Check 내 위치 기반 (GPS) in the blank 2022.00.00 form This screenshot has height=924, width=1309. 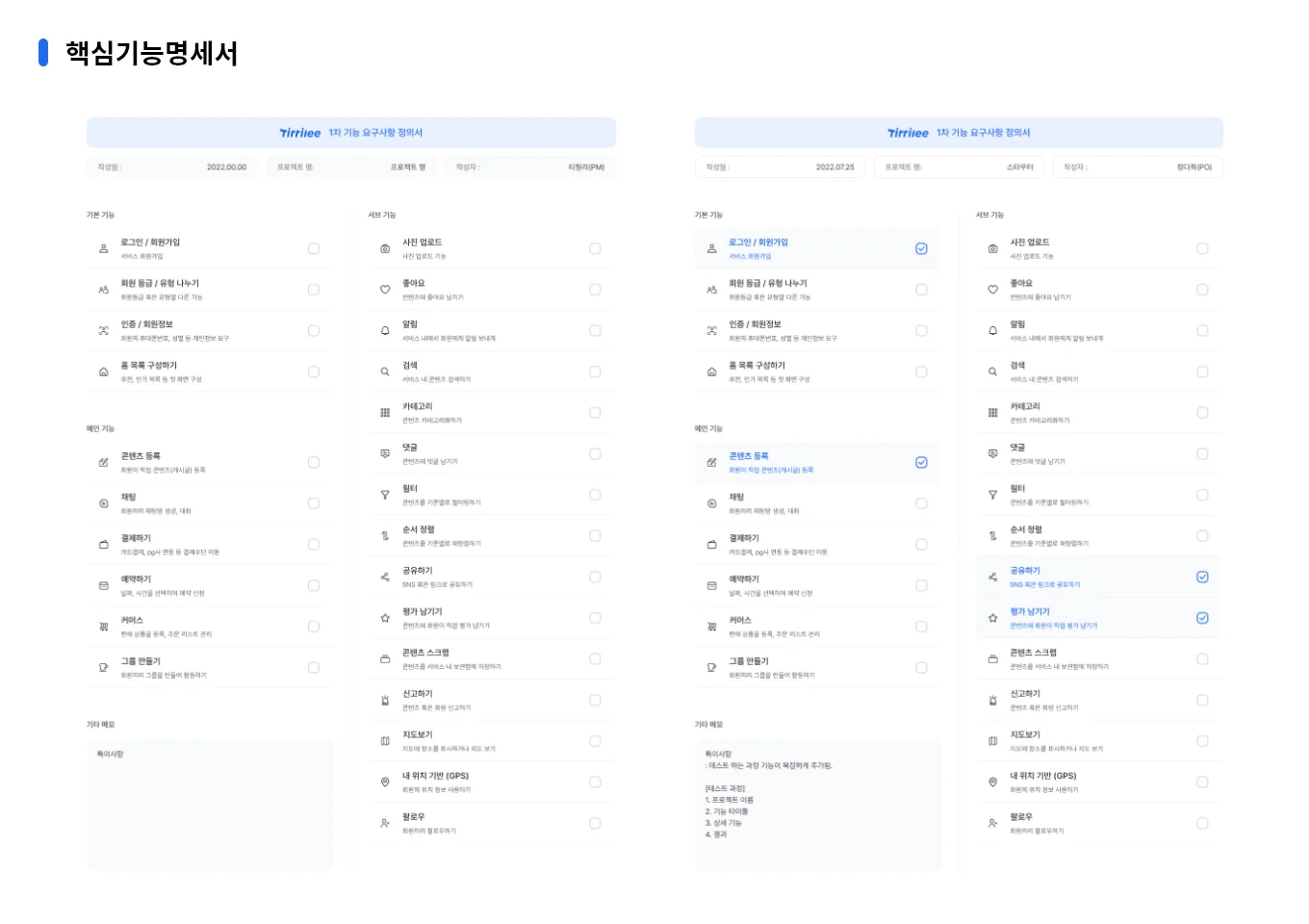point(595,783)
